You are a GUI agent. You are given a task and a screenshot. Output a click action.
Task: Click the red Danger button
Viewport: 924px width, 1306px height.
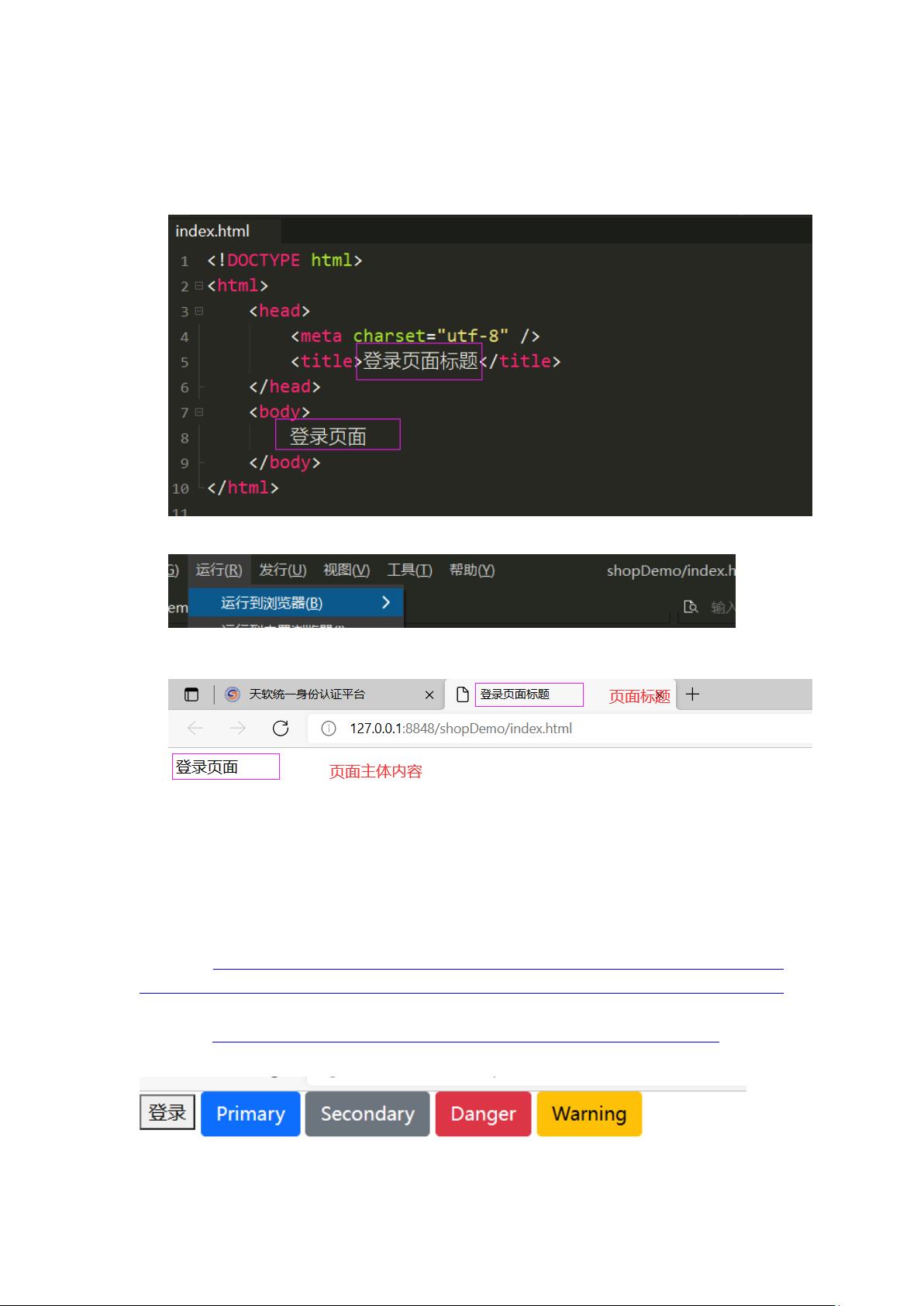pyautogui.click(x=483, y=1114)
